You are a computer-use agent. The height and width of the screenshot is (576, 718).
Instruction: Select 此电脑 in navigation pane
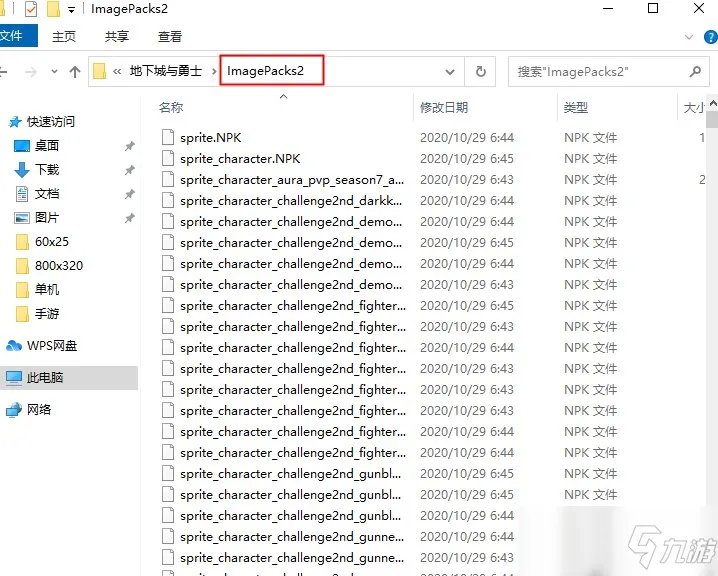(x=69, y=378)
